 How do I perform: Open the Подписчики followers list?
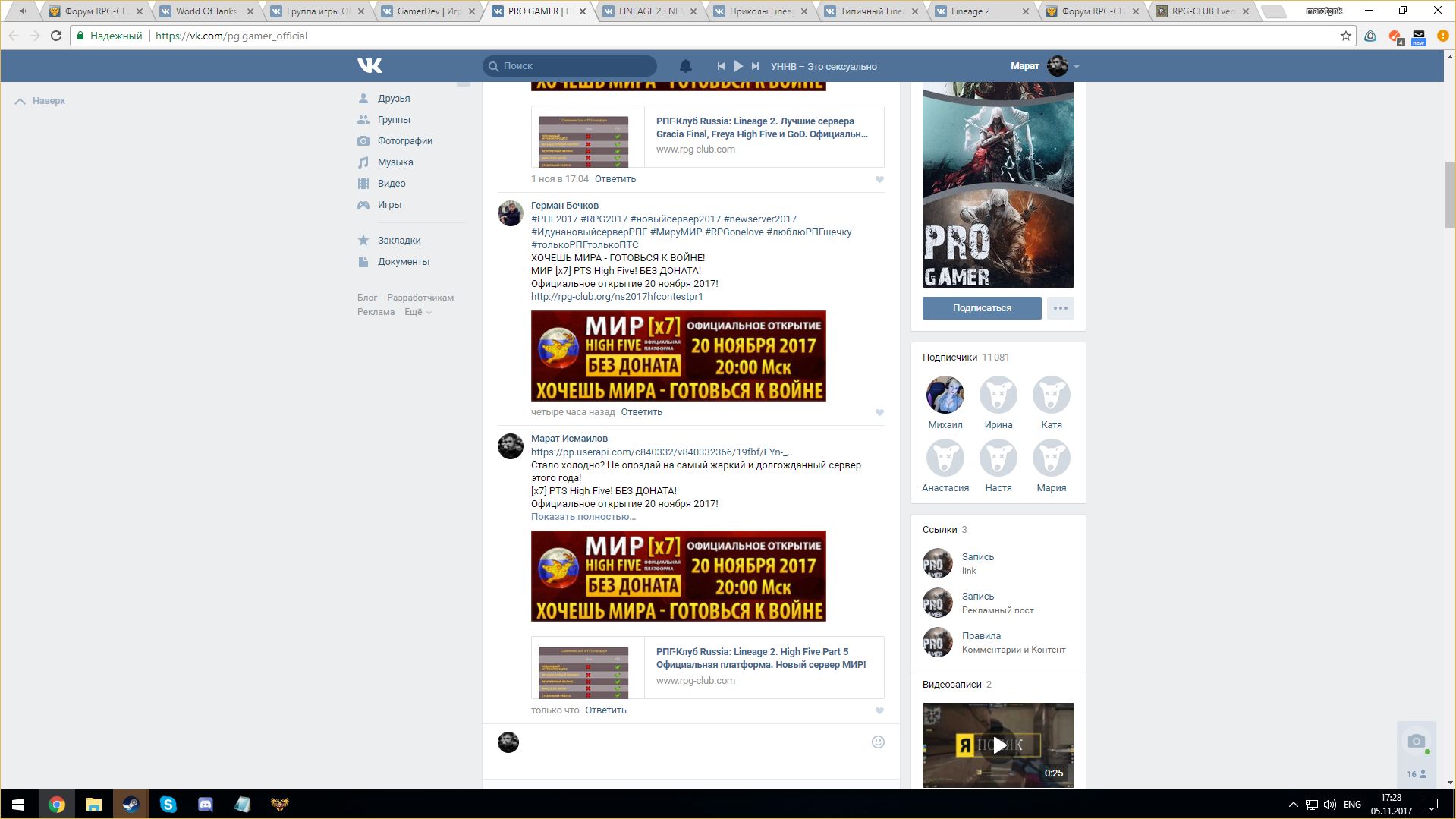966,358
